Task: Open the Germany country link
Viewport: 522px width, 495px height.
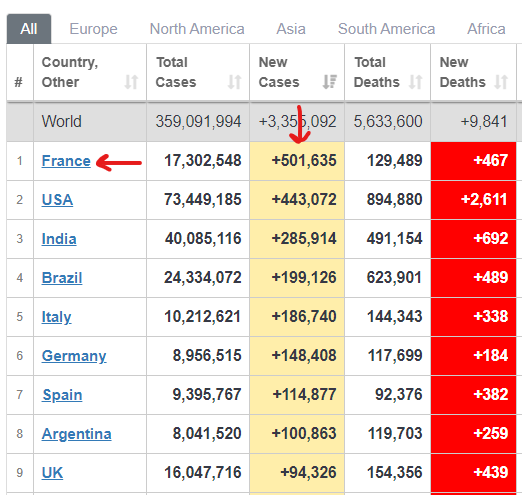Action: pyautogui.click(x=74, y=356)
